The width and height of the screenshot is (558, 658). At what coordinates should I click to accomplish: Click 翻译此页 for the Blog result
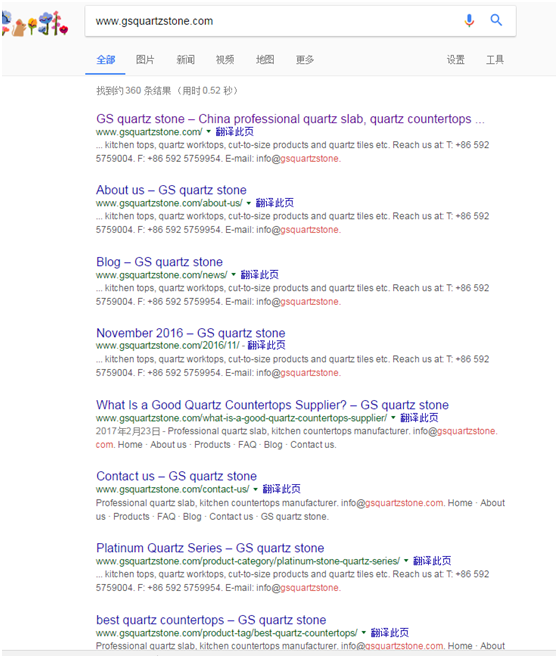click(x=259, y=275)
